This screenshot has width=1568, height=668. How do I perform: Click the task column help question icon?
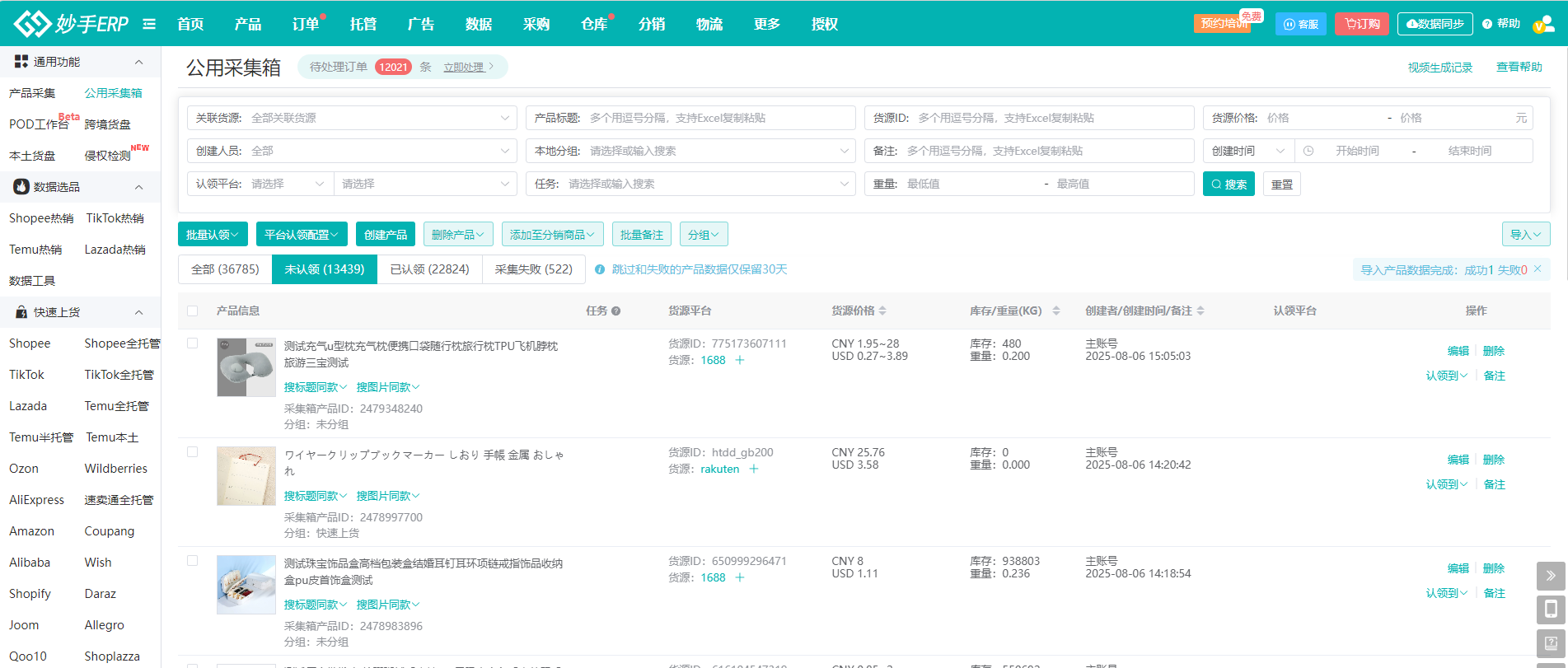(x=615, y=311)
